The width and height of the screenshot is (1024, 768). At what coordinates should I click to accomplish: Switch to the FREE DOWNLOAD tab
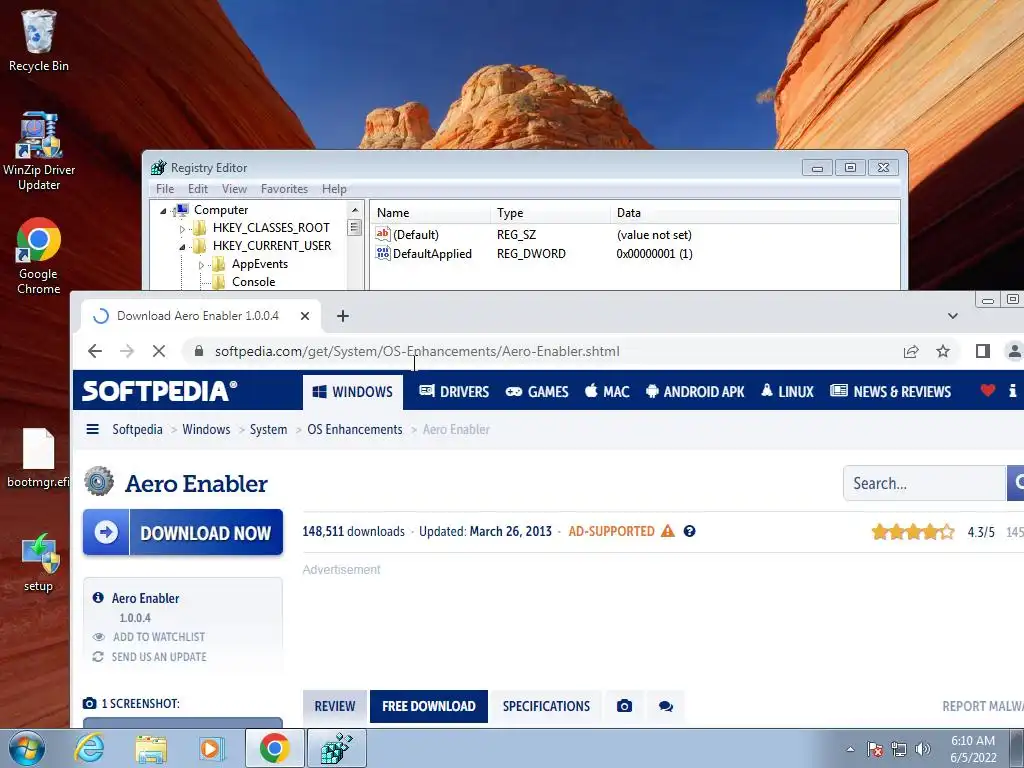pyautogui.click(x=428, y=706)
